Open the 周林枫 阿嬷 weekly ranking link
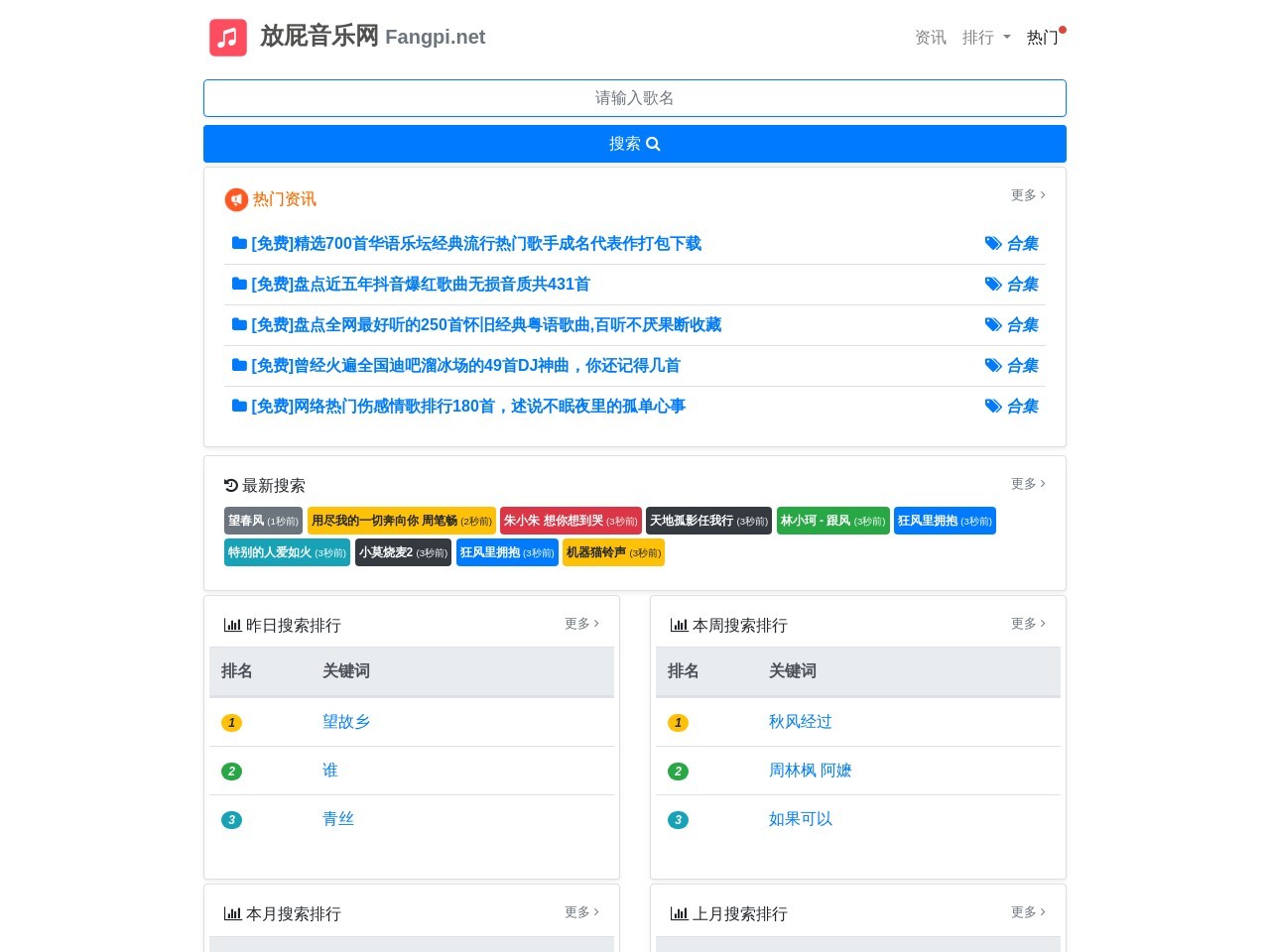 tap(810, 771)
